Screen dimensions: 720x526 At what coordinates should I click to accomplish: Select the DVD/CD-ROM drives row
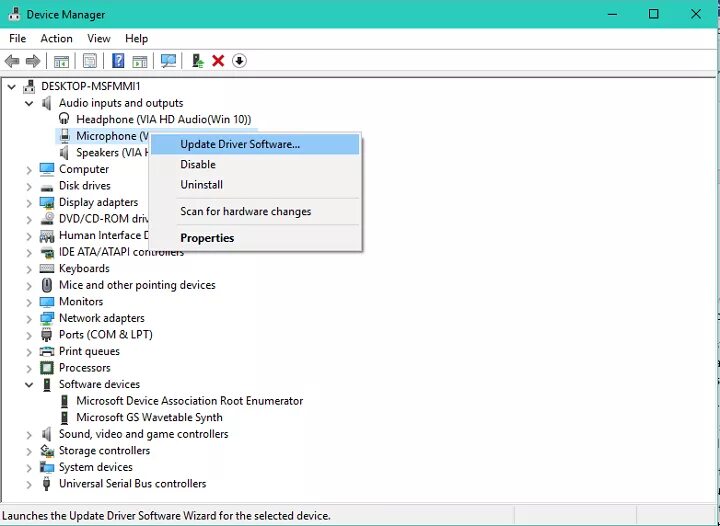pos(103,219)
